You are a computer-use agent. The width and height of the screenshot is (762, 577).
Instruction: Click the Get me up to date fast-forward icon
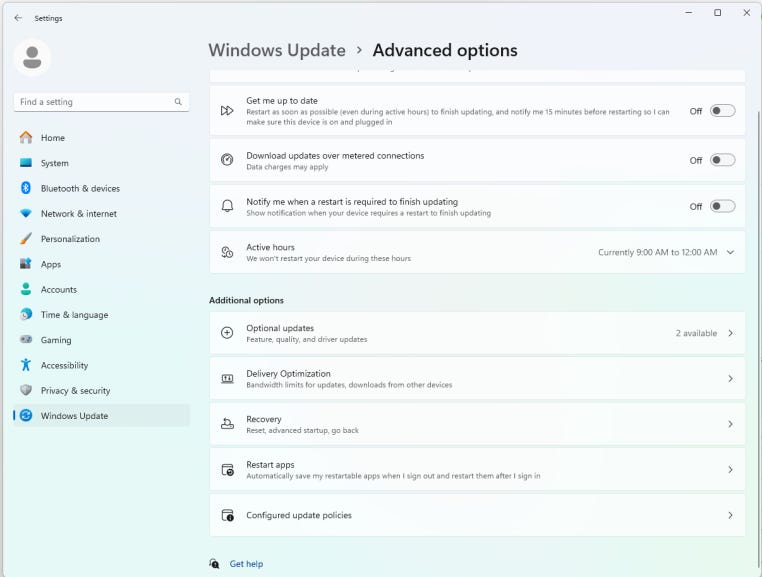tap(227, 111)
